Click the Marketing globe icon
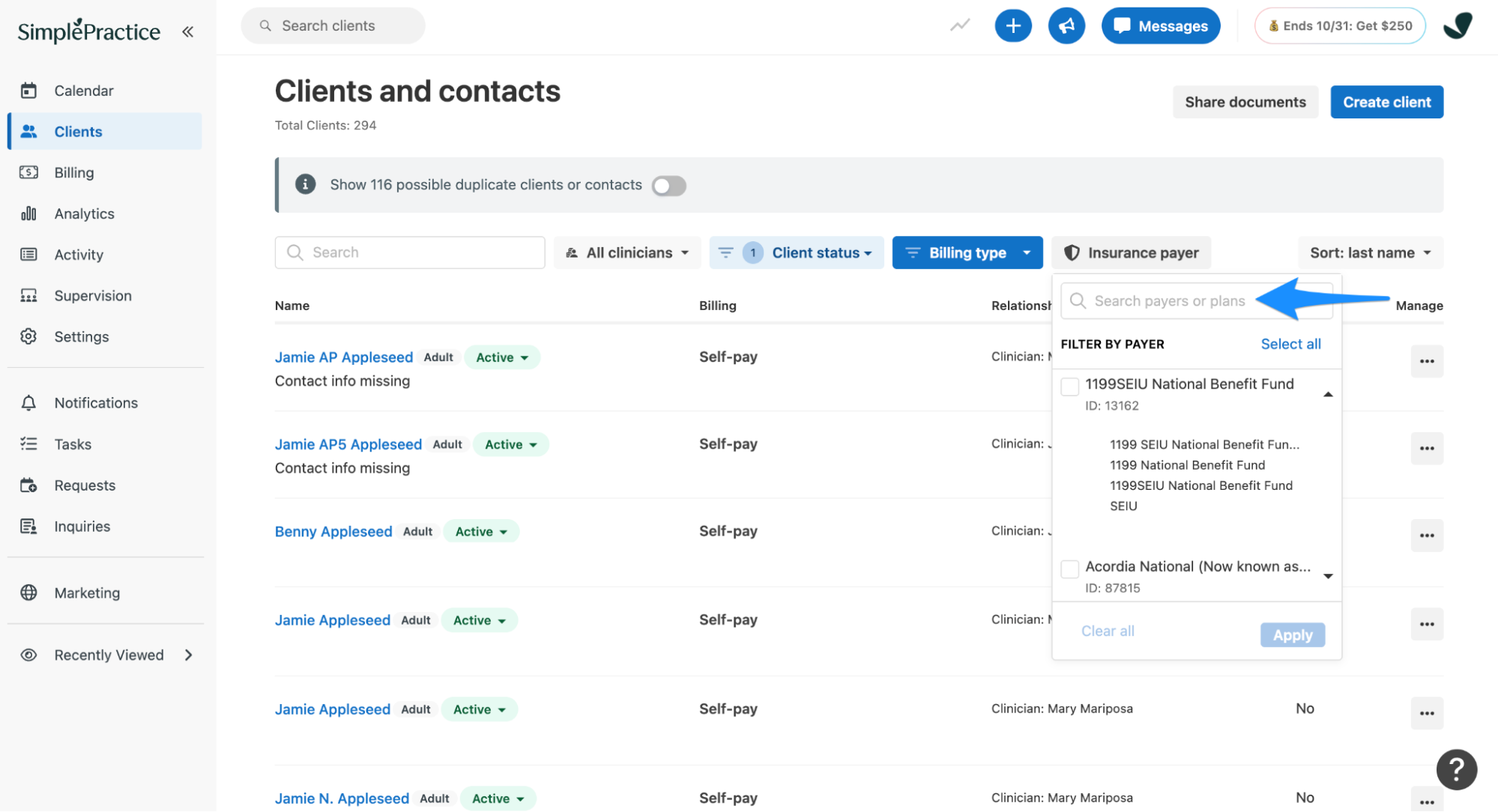Viewport: 1498px width, 812px height. [x=28, y=593]
